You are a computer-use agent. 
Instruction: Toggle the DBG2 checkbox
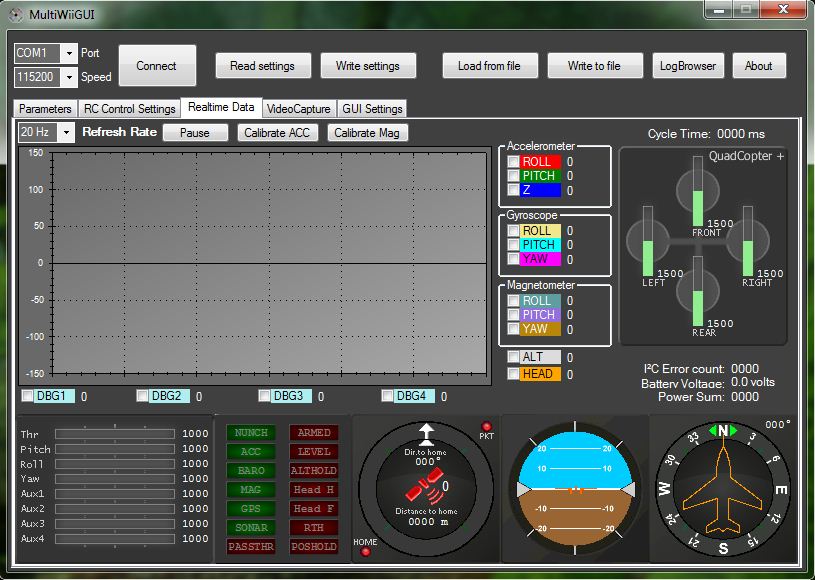tap(142, 396)
